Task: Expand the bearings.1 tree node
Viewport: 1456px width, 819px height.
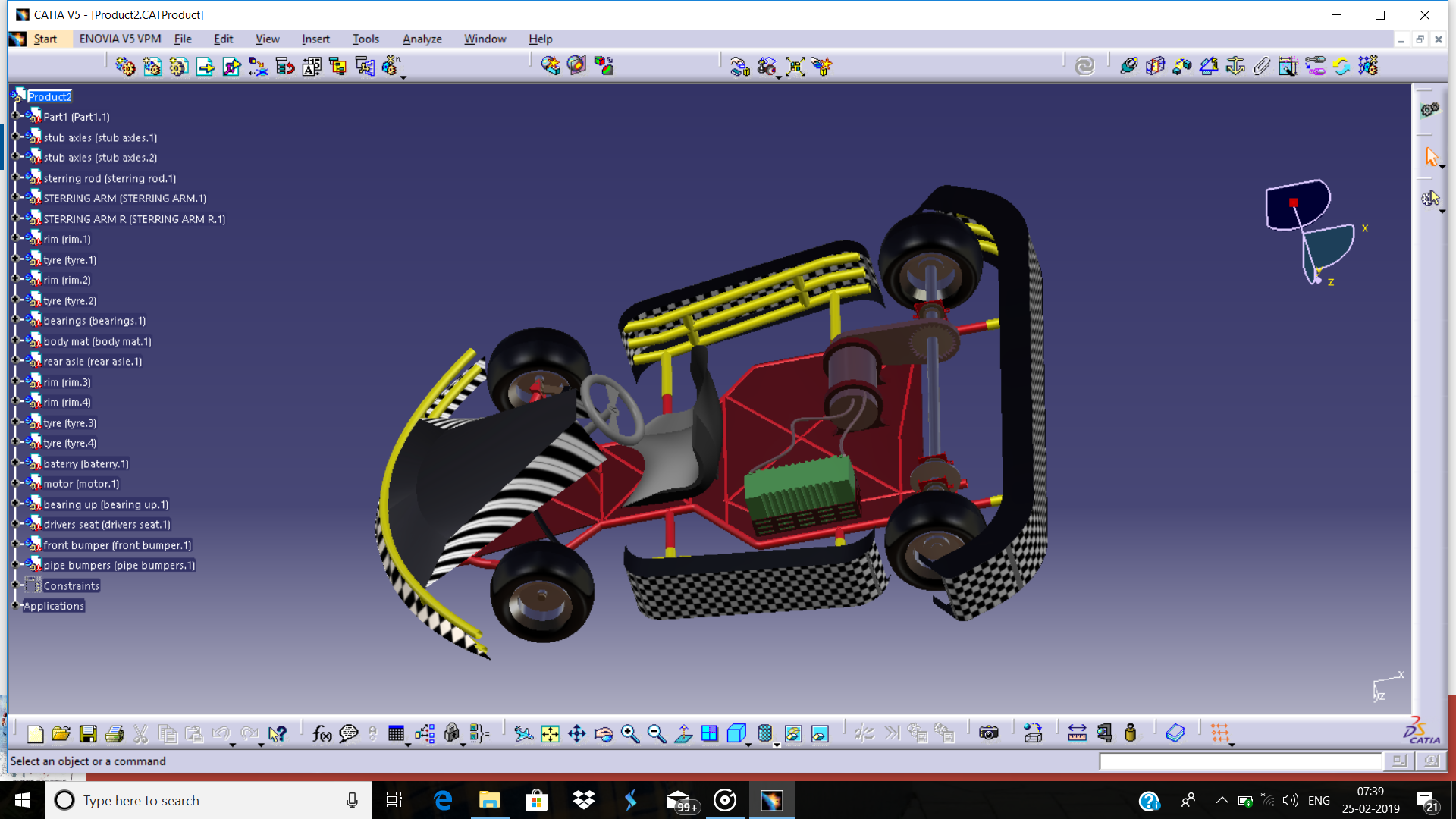Action: pos(15,320)
